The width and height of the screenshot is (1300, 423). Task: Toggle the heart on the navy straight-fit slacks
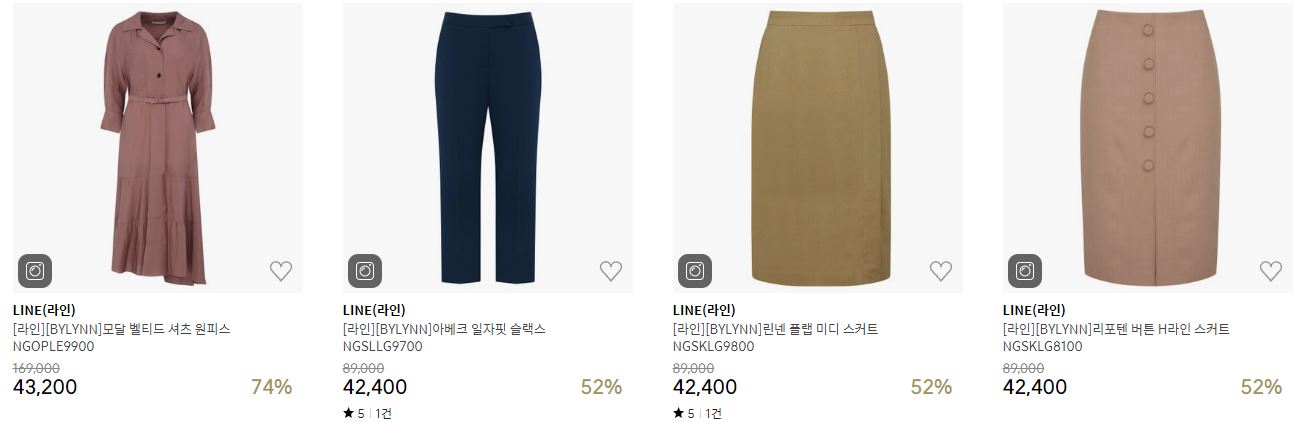click(x=611, y=271)
